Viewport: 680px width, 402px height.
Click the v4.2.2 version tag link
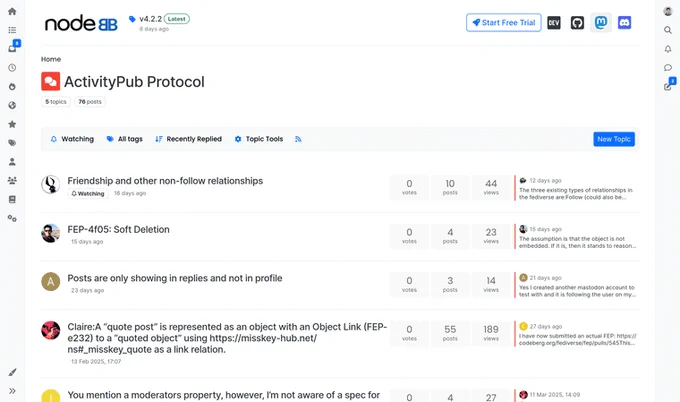[x=150, y=19]
